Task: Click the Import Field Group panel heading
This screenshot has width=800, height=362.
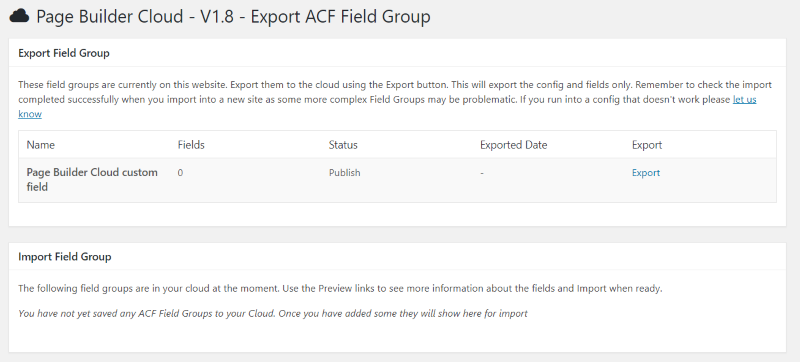Action: click(x=65, y=256)
